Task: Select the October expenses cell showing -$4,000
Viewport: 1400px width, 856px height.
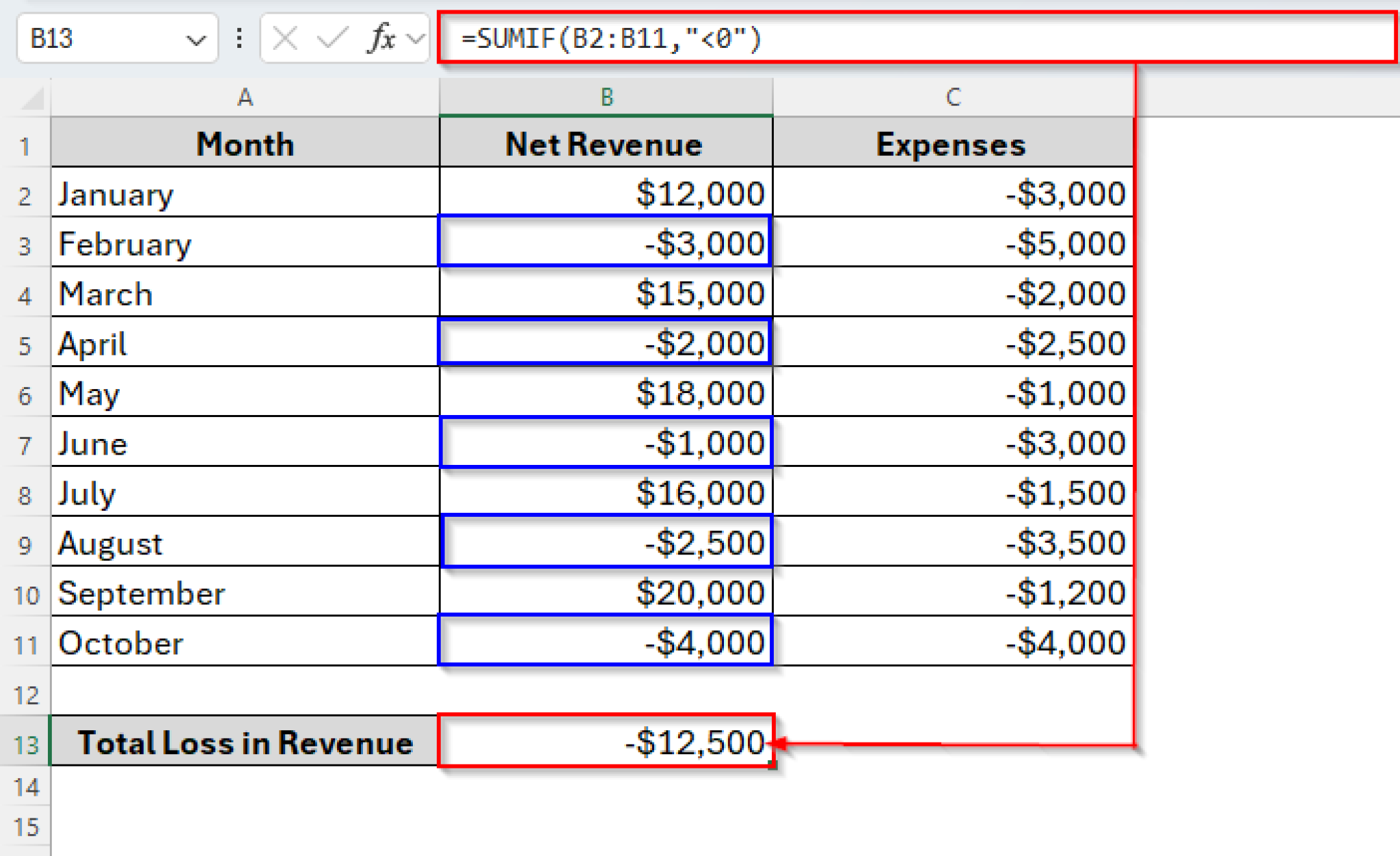Action: tap(951, 643)
